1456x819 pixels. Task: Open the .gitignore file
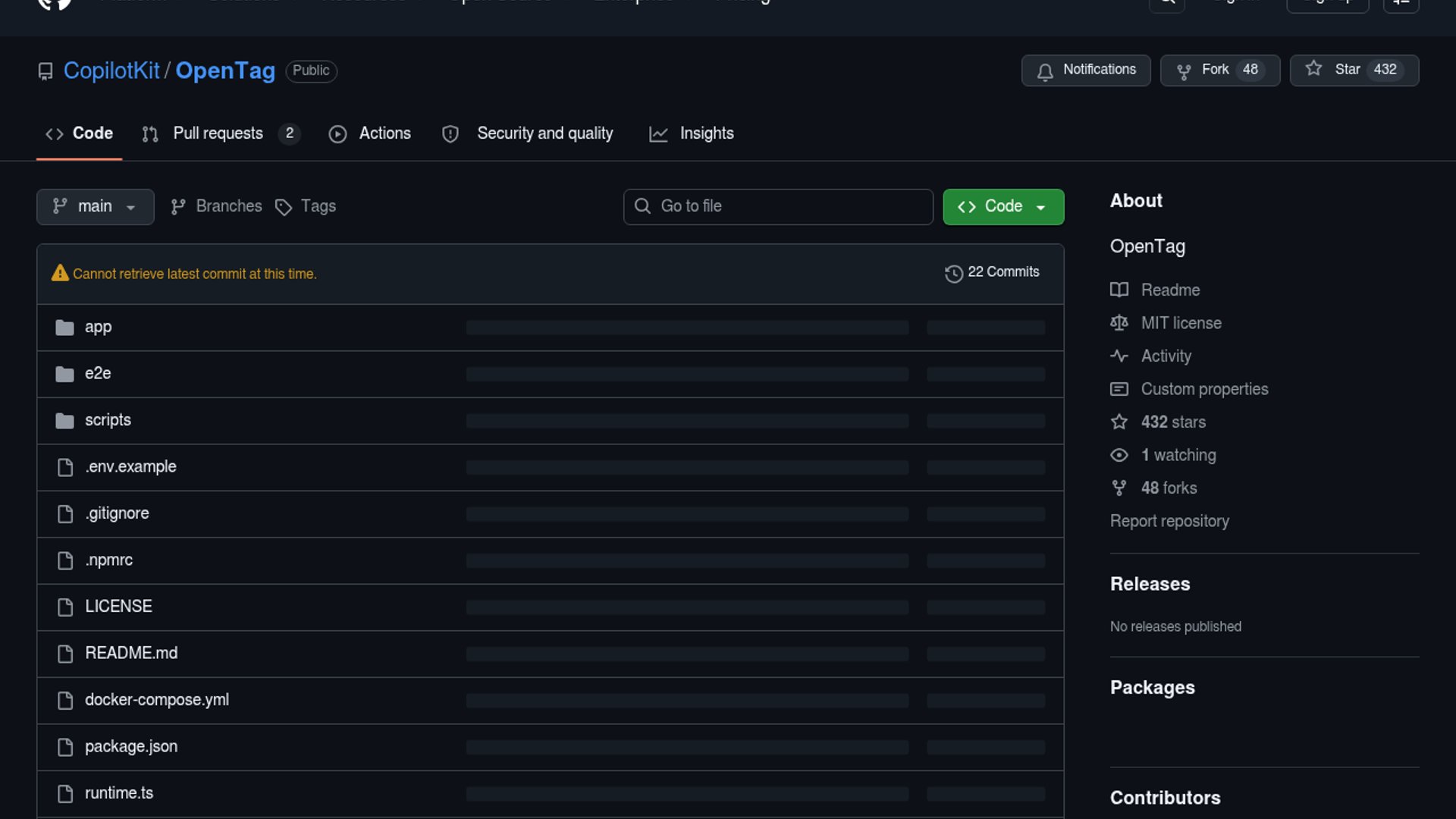[x=117, y=513]
